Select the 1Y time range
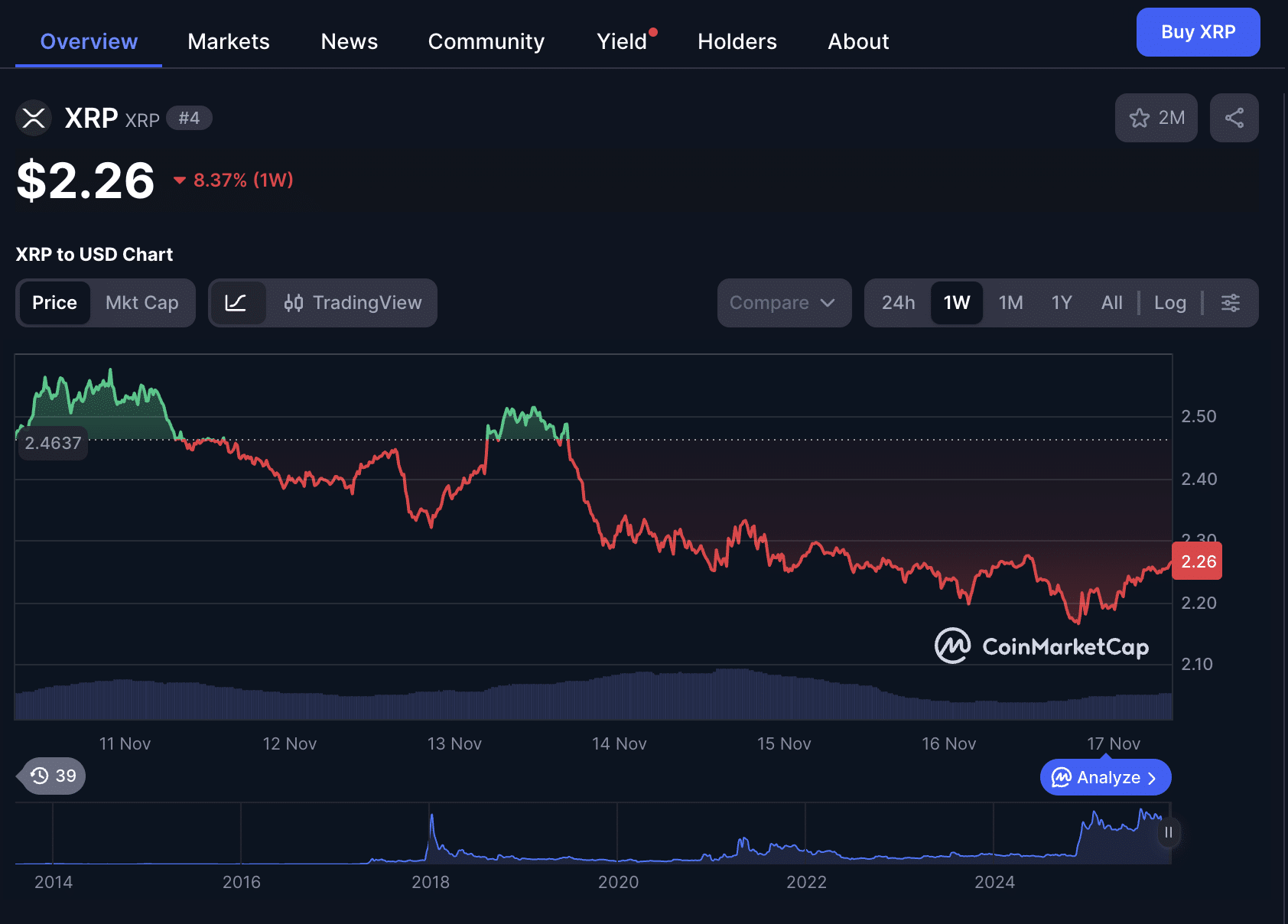Image resolution: width=1288 pixels, height=924 pixels. tap(1062, 303)
